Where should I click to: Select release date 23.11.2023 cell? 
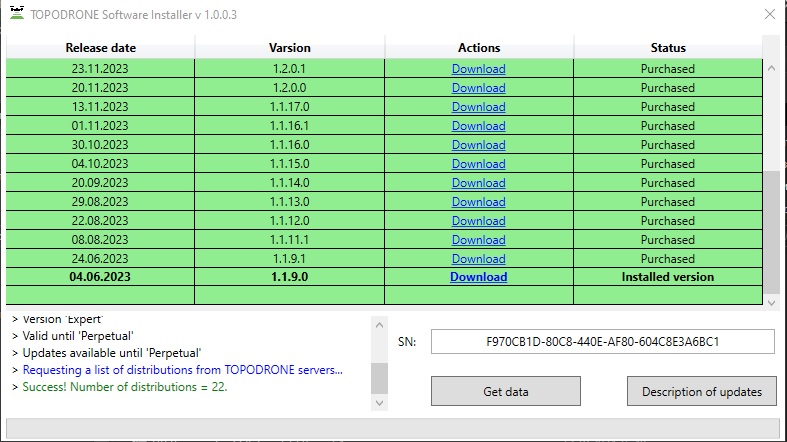click(x=100, y=69)
